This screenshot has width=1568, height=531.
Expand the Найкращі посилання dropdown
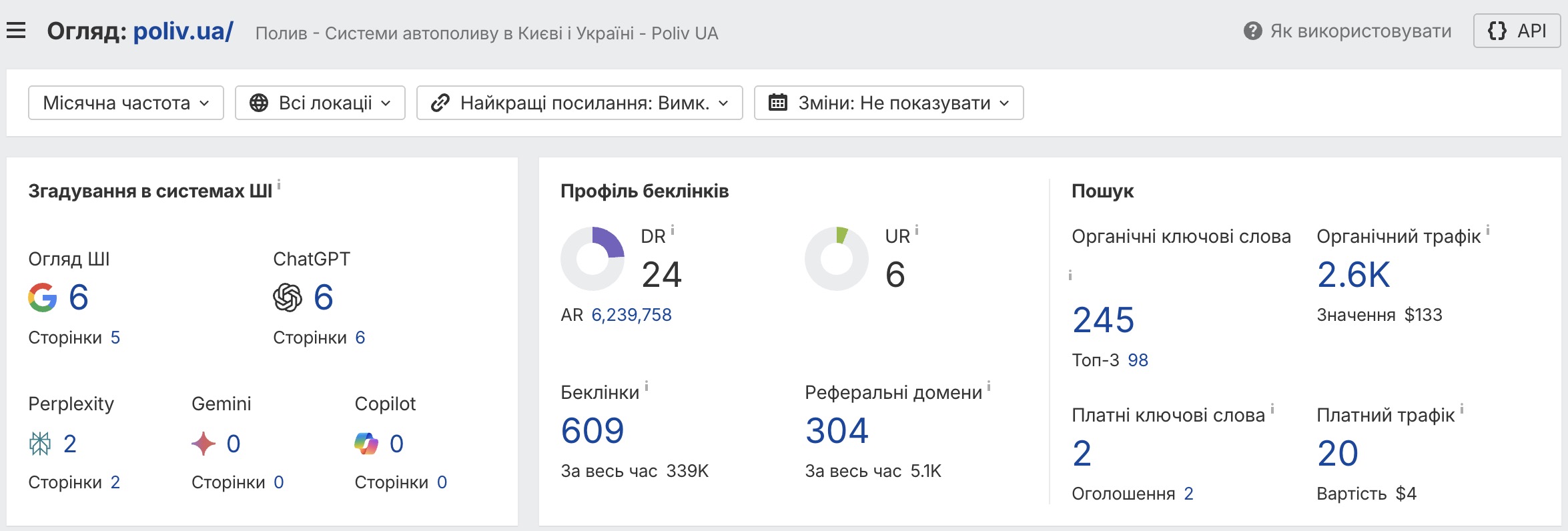pyautogui.click(x=579, y=103)
